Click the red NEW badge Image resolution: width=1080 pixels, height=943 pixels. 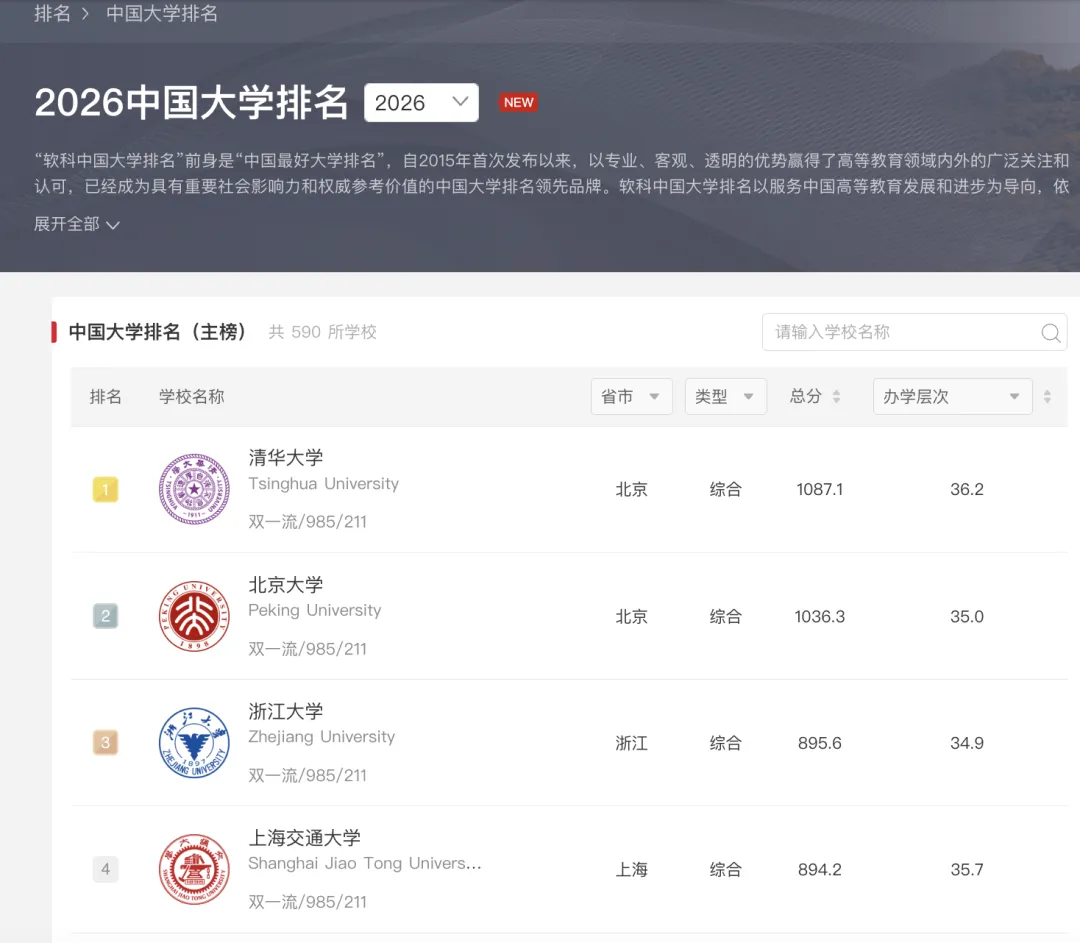[518, 103]
